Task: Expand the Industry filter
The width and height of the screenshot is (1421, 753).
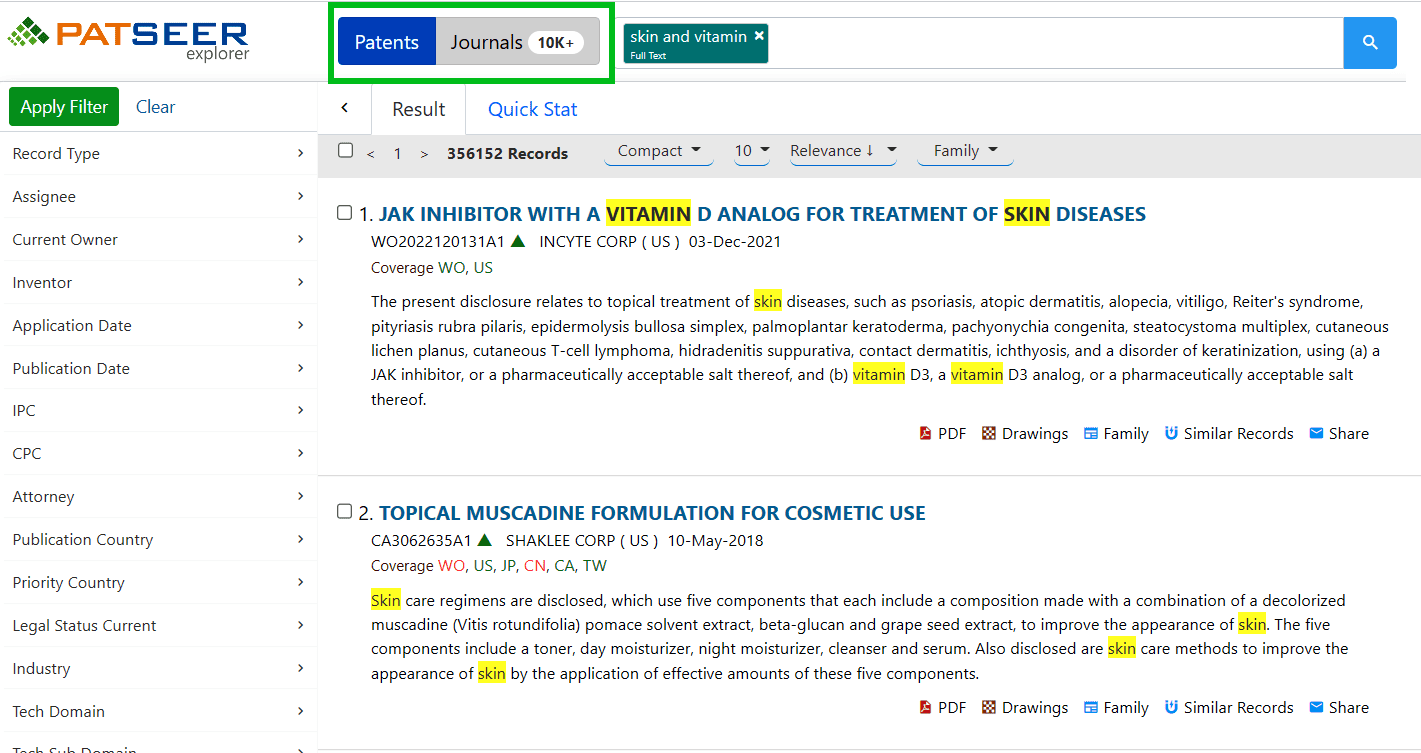Action: 158,669
